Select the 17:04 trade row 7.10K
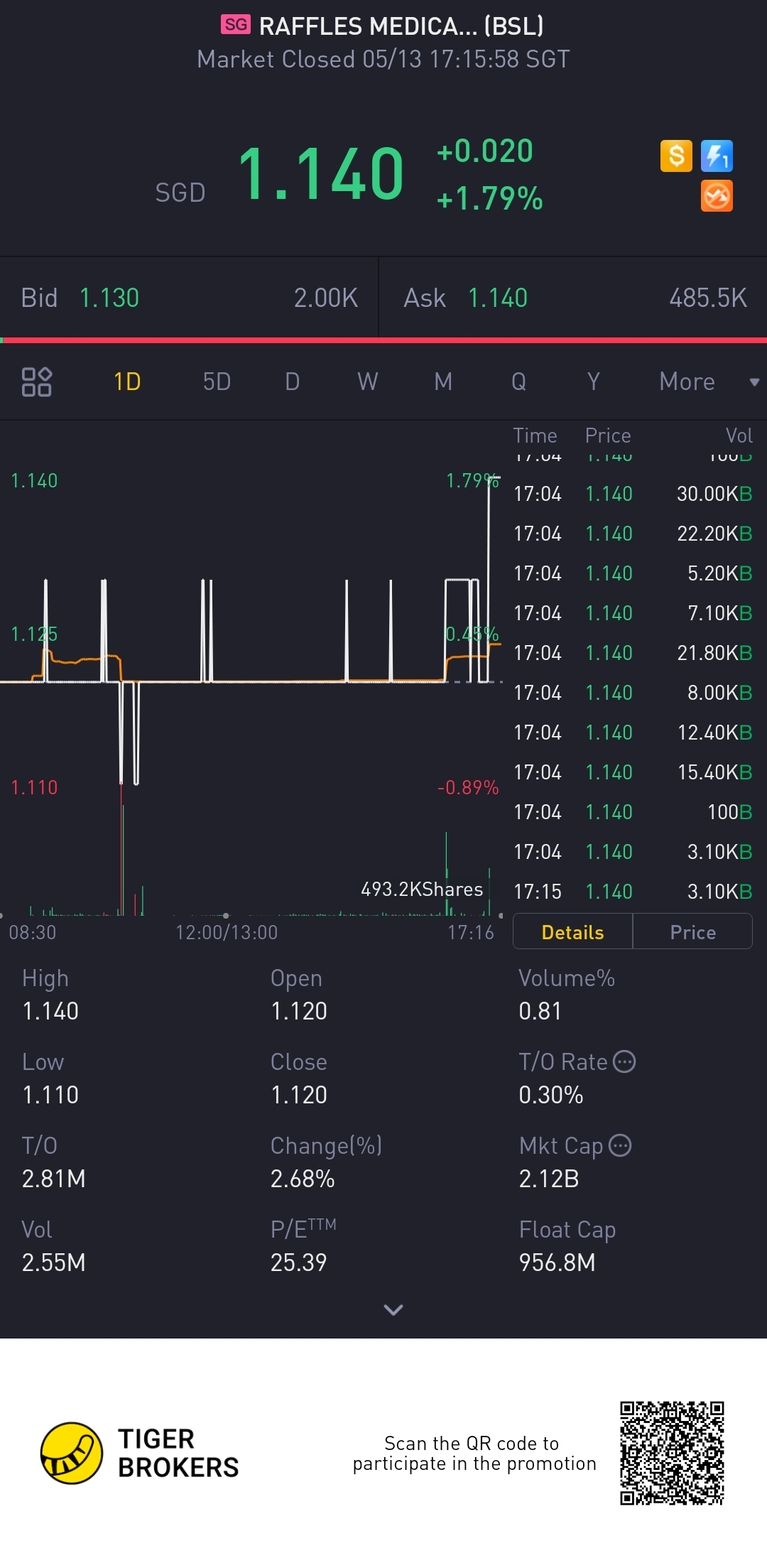 click(633, 613)
